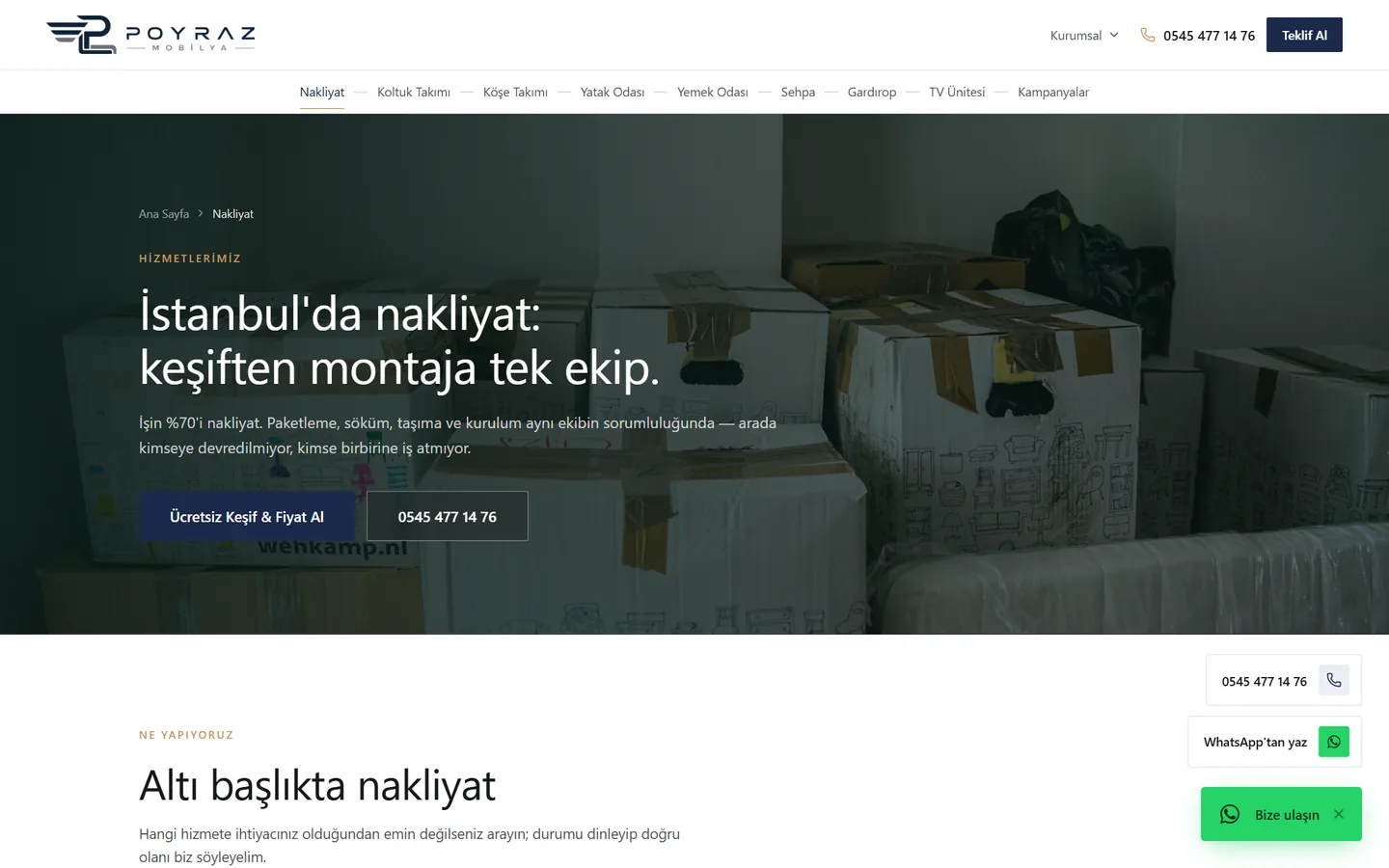Click the floating phone number card text
The height and width of the screenshot is (868, 1389).
[1264, 682]
